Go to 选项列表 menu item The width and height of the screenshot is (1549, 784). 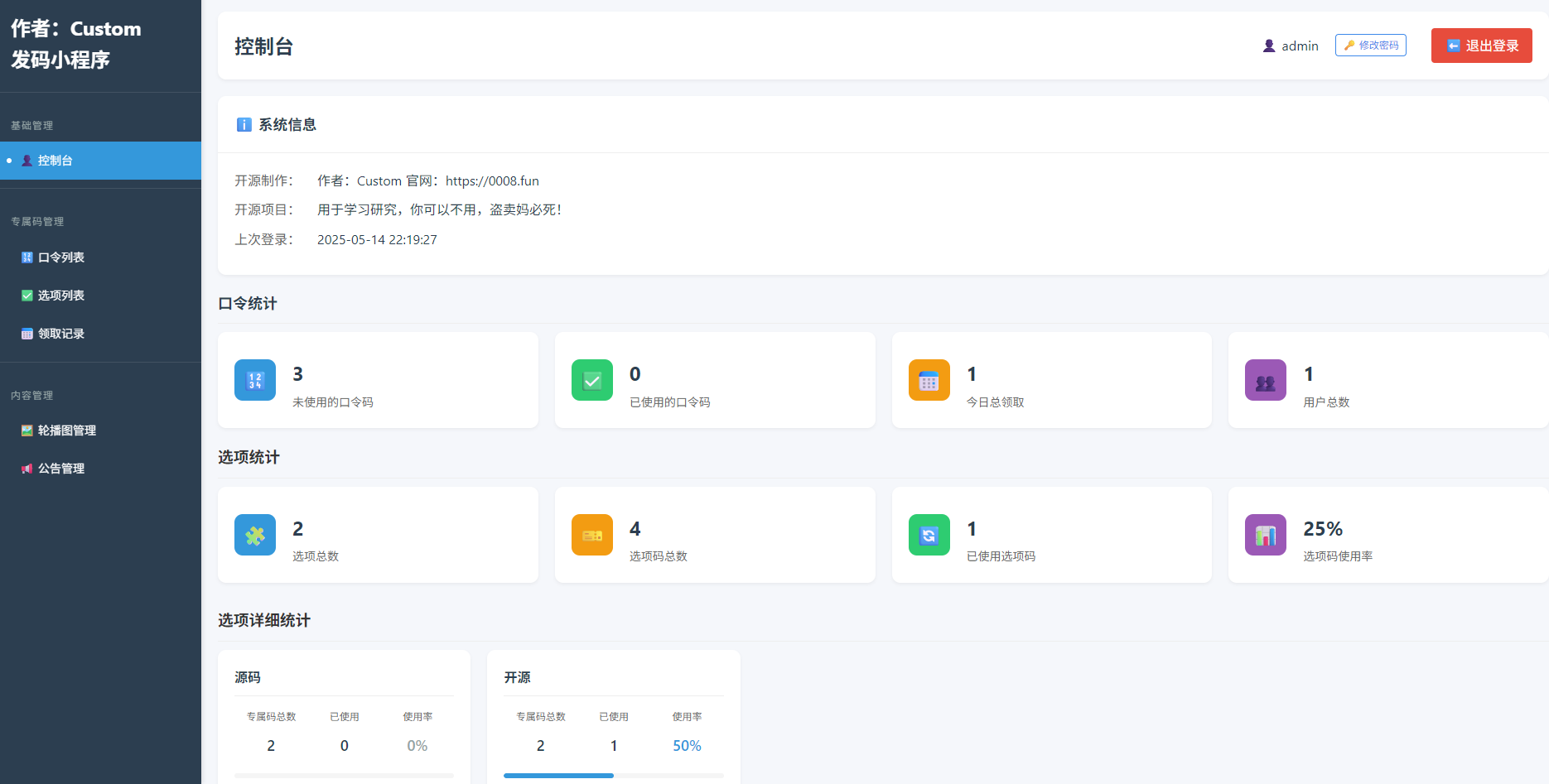(x=60, y=296)
